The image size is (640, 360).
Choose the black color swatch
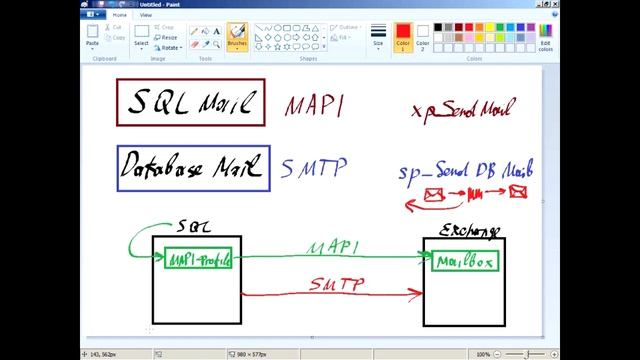click(x=438, y=27)
